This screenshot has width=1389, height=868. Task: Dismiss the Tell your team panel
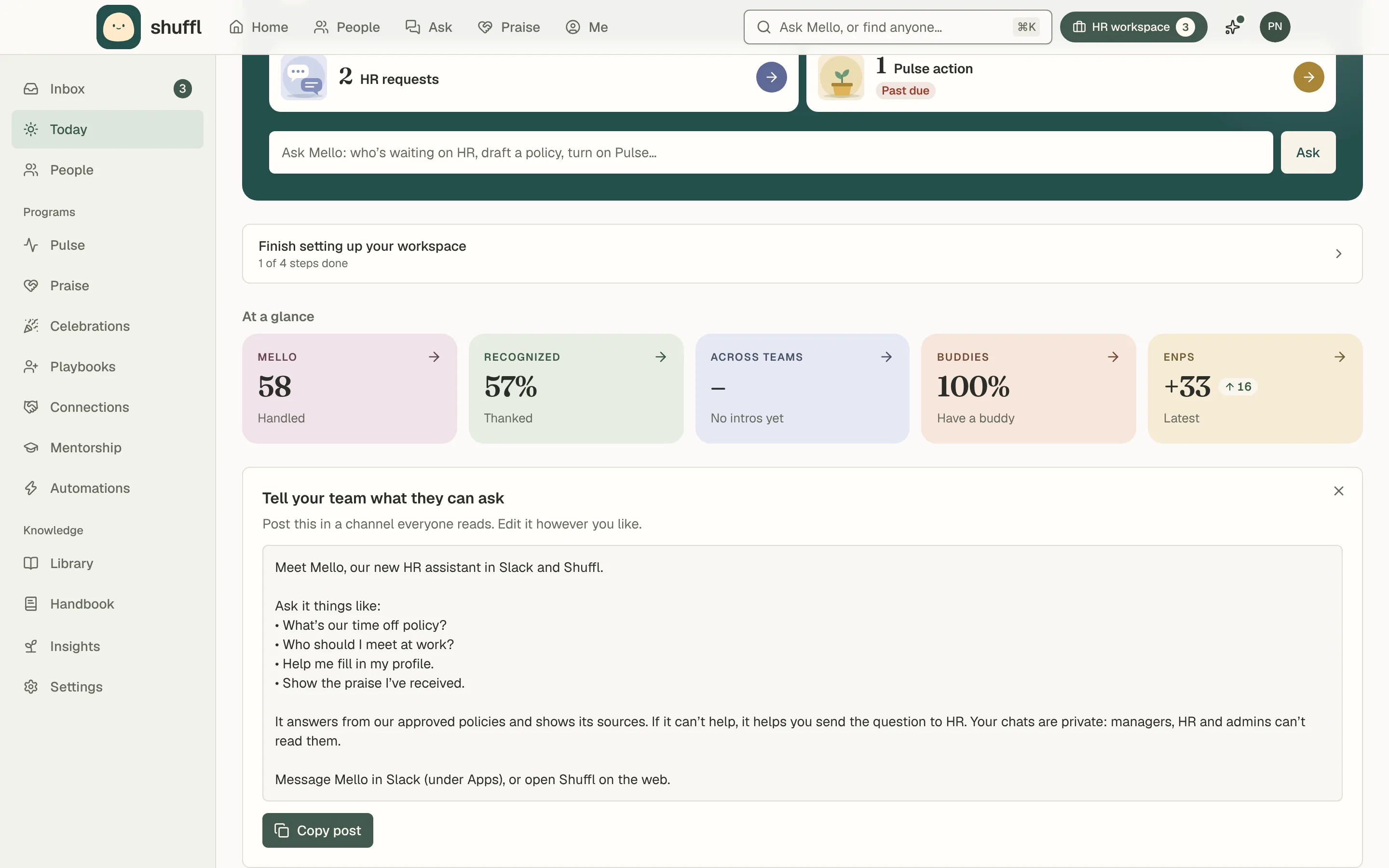[x=1338, y=491]
